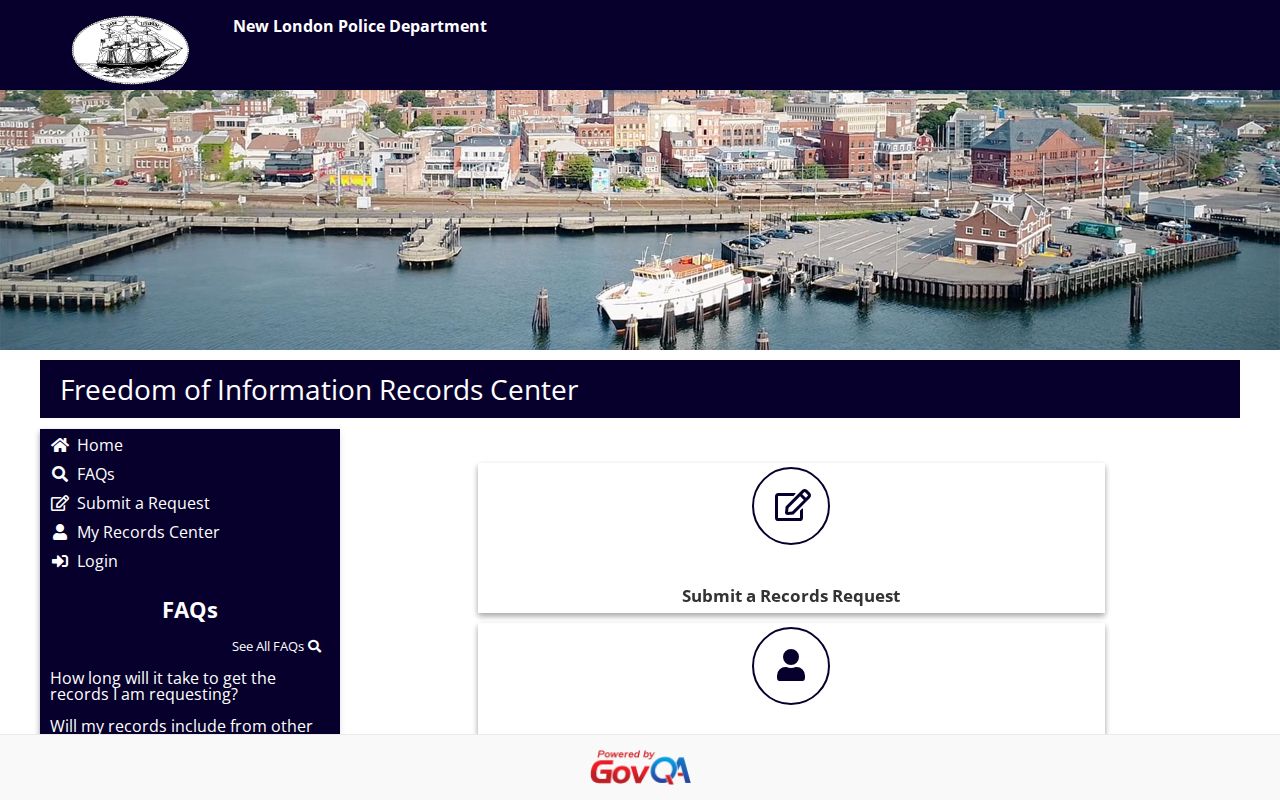Select Login in the sidebar menu
The image size is (1280, 800).
(x=97, y=561)
